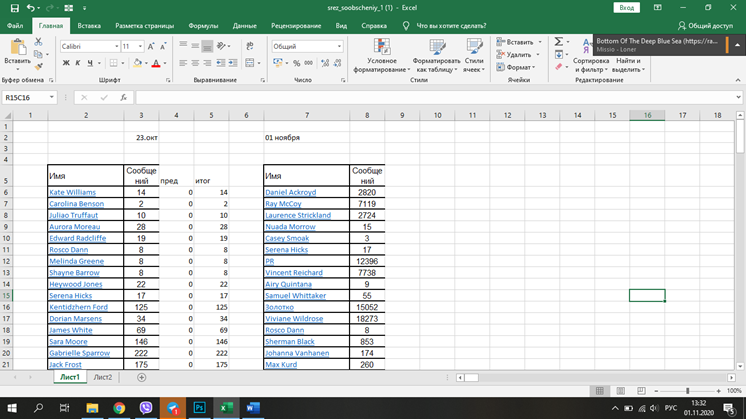Open the Daniel Ackroyd link
Image resolution: width=747 pixels, height=420 pixels.
291,192
